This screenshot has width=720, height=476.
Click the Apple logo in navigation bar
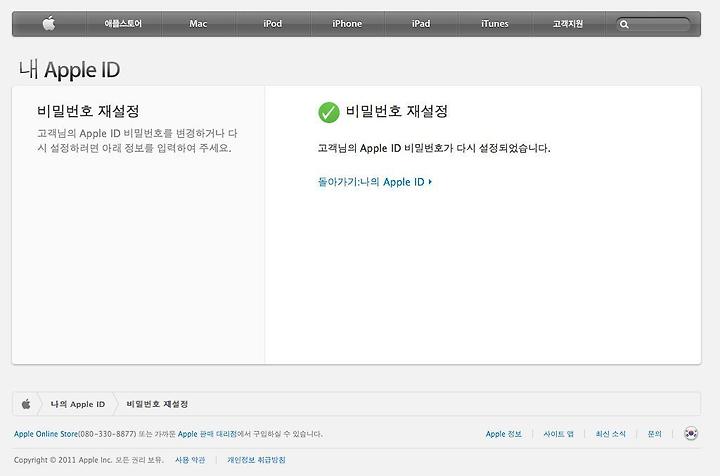click(49, 23)
